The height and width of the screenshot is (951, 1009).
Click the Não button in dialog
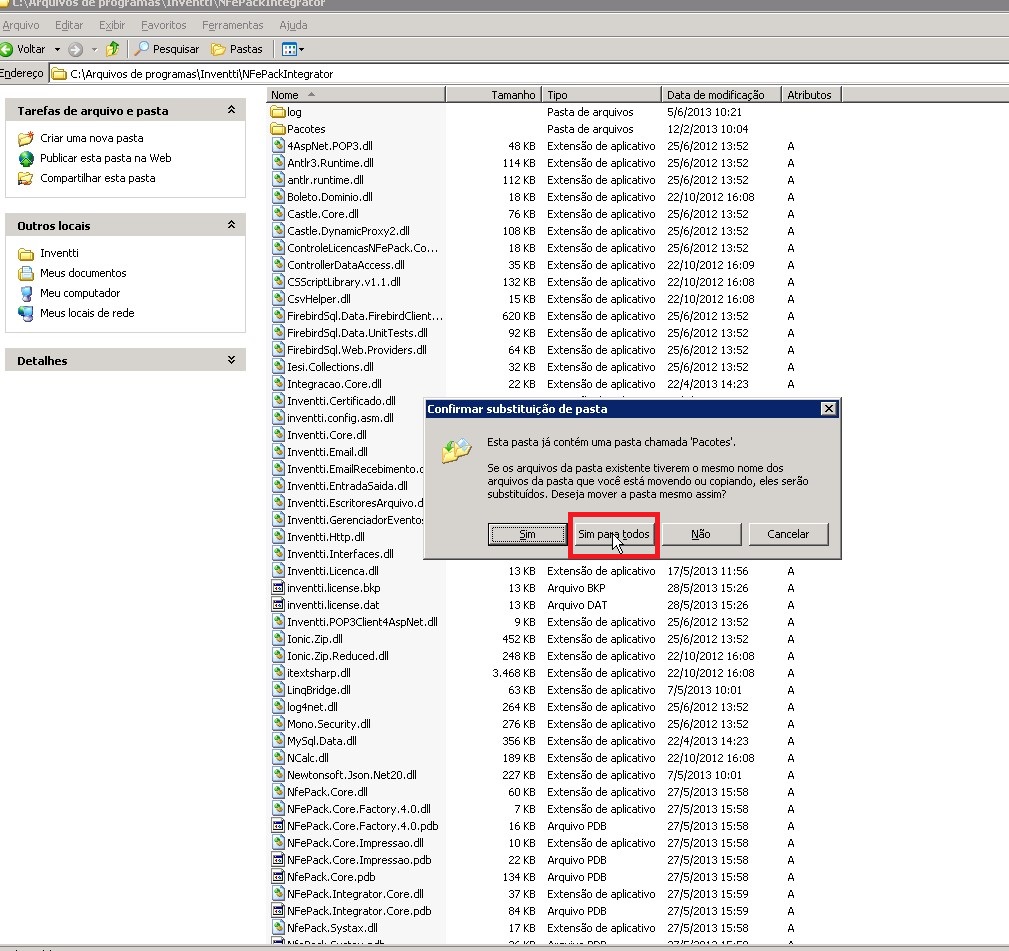(701, 535)
